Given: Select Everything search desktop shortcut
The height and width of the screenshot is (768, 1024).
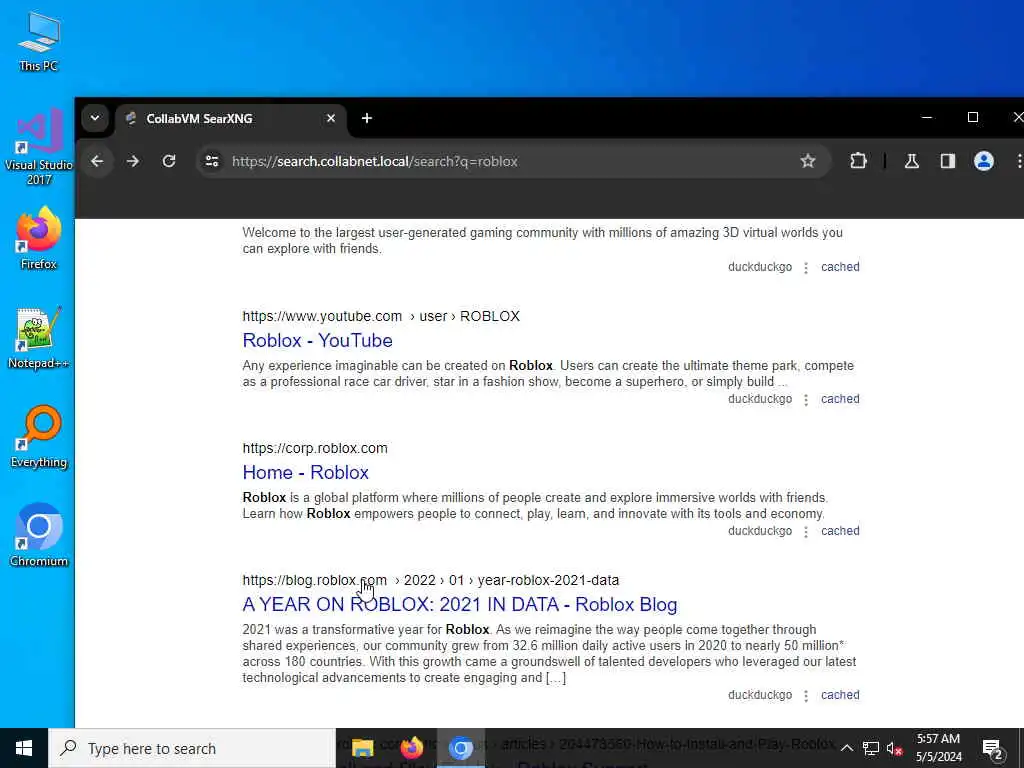Looking at the screenshot, I should [39, 437].
